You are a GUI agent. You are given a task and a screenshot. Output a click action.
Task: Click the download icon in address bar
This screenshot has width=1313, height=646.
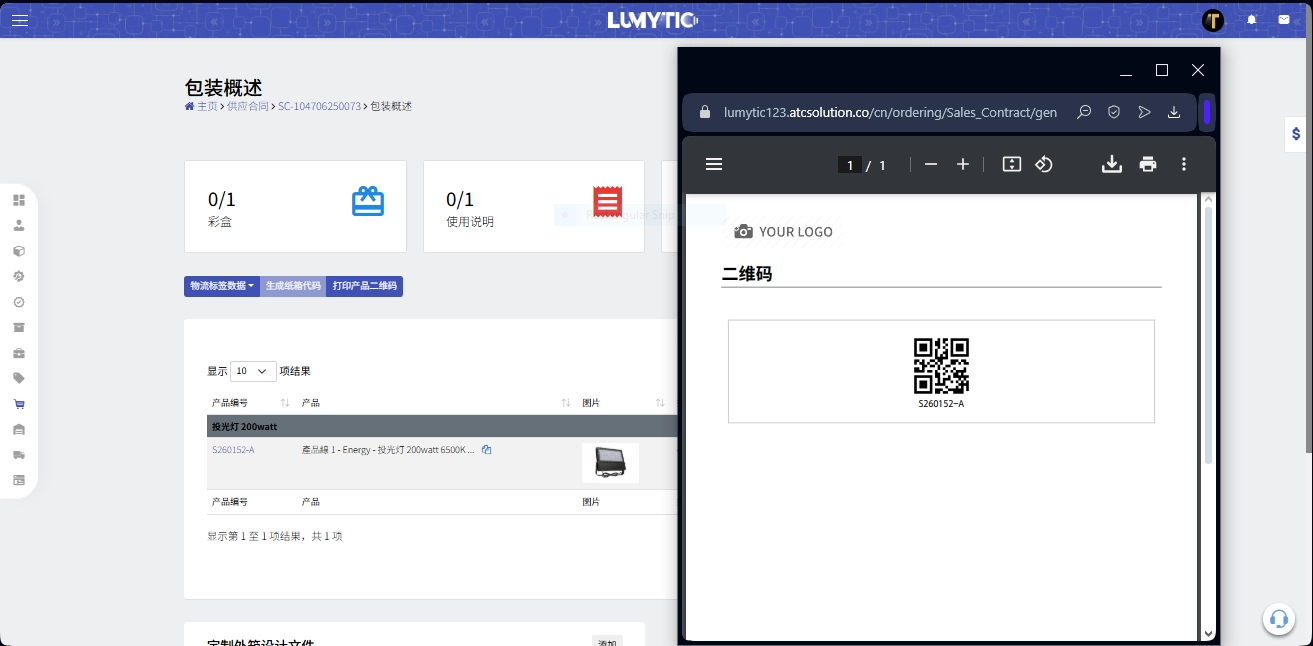click(x=1174, y=112)
